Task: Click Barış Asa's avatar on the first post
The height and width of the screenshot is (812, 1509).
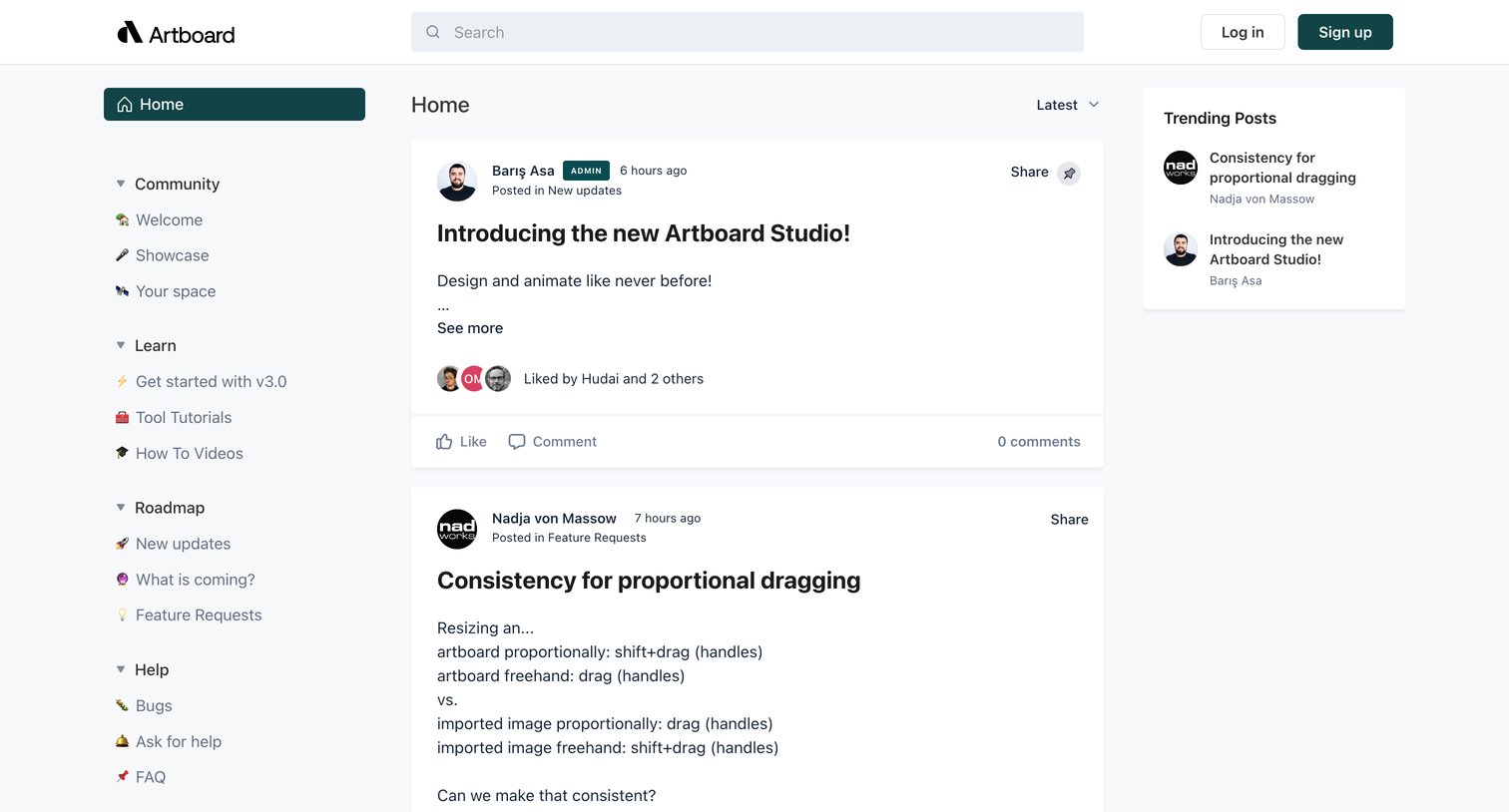Action: pos(457,181)
